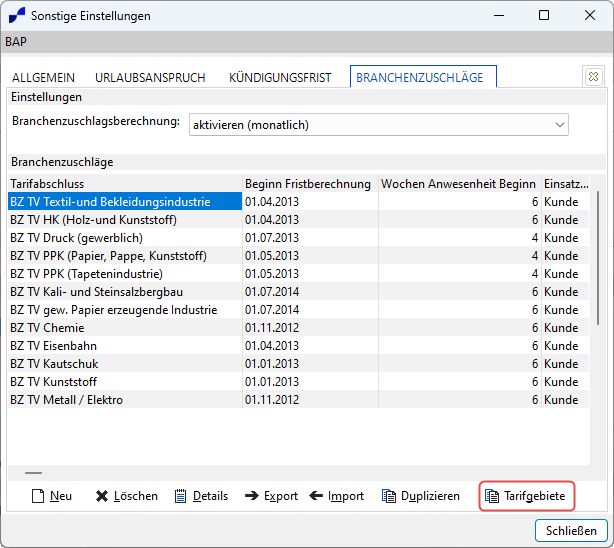The height and width of the screenshot is (548, 614).
Task: Select BZ TV Metall / Elektro row
Action: (298, 400)
